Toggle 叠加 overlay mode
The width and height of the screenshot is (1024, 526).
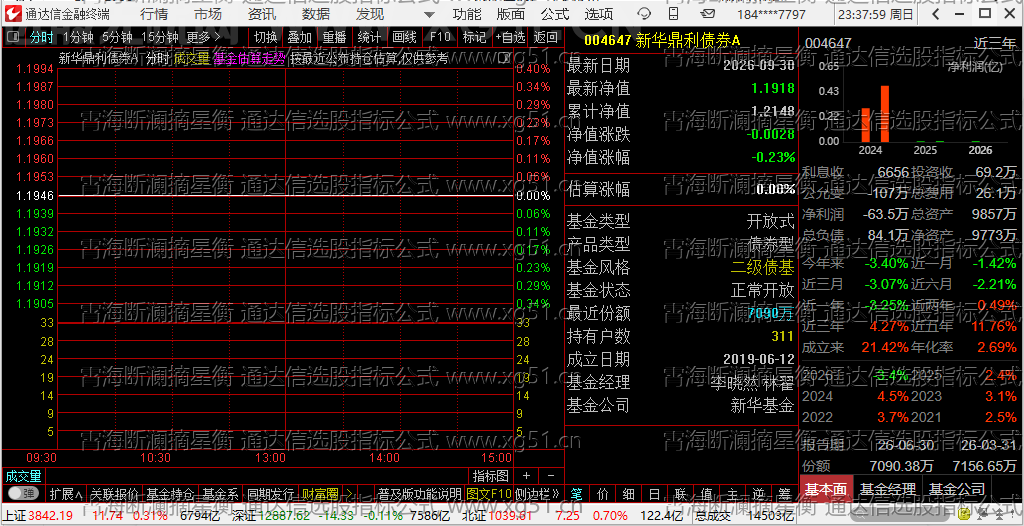(x=299, y=37)
